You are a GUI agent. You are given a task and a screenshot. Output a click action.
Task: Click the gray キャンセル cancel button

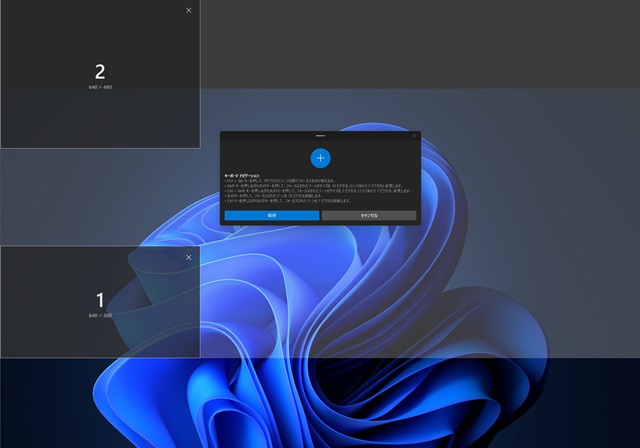pyautogui.click(x=369, y=215)
